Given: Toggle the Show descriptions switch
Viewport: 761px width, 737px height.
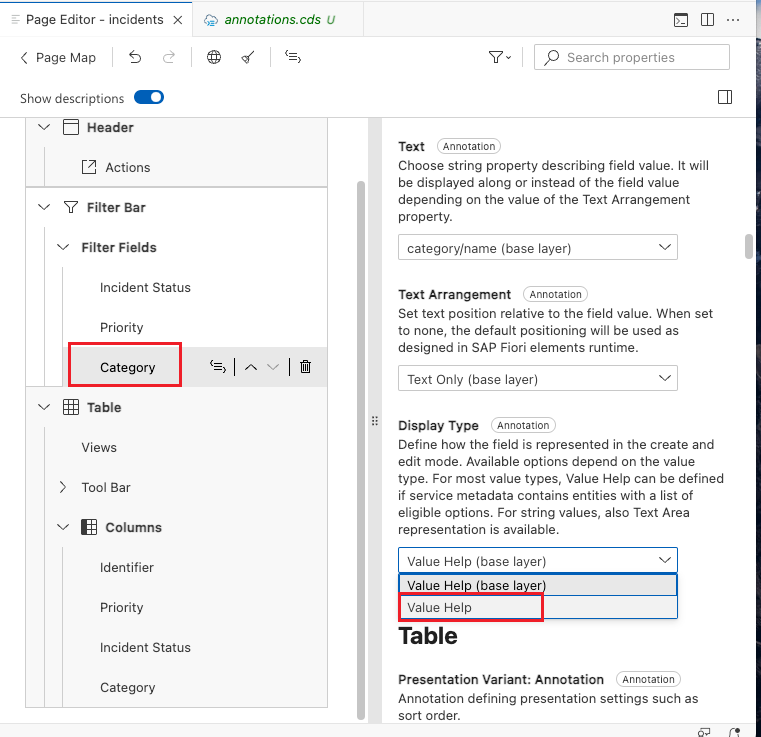Looking at the screenshot, I should tap(149, 98).
